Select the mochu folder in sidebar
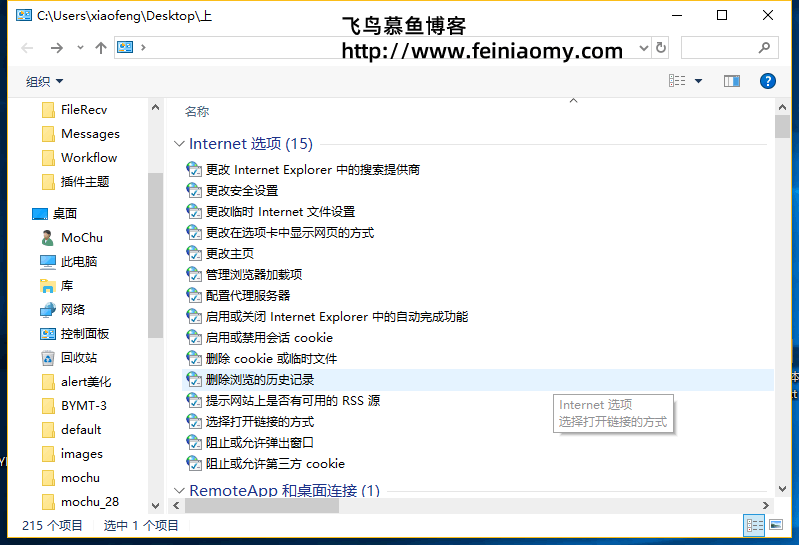 point(71,478)
